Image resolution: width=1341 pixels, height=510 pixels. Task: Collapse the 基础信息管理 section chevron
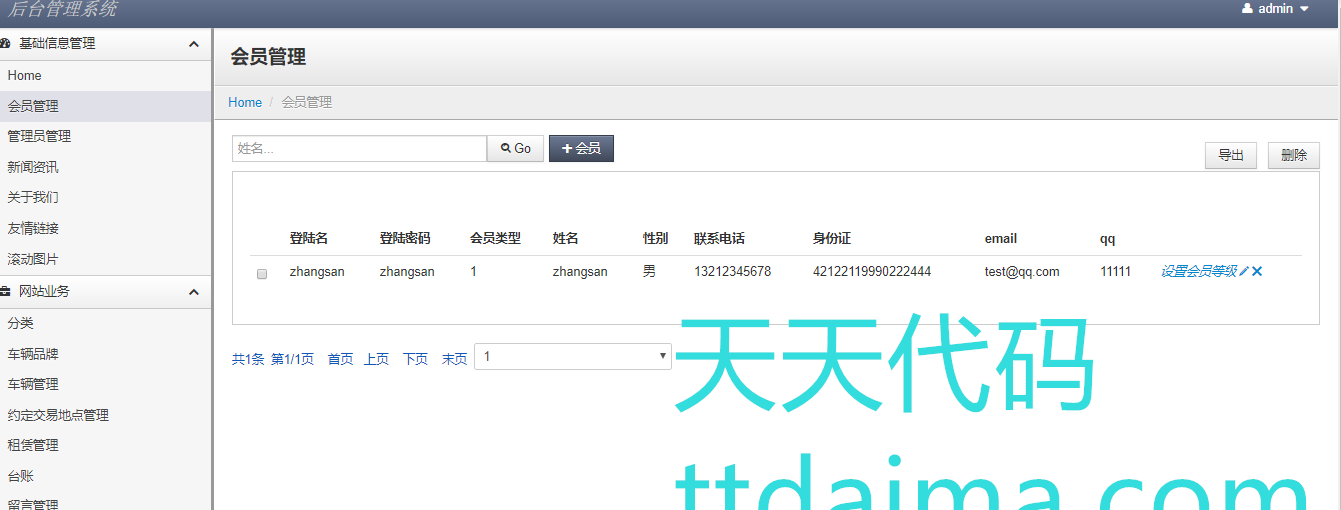(193, 44)
